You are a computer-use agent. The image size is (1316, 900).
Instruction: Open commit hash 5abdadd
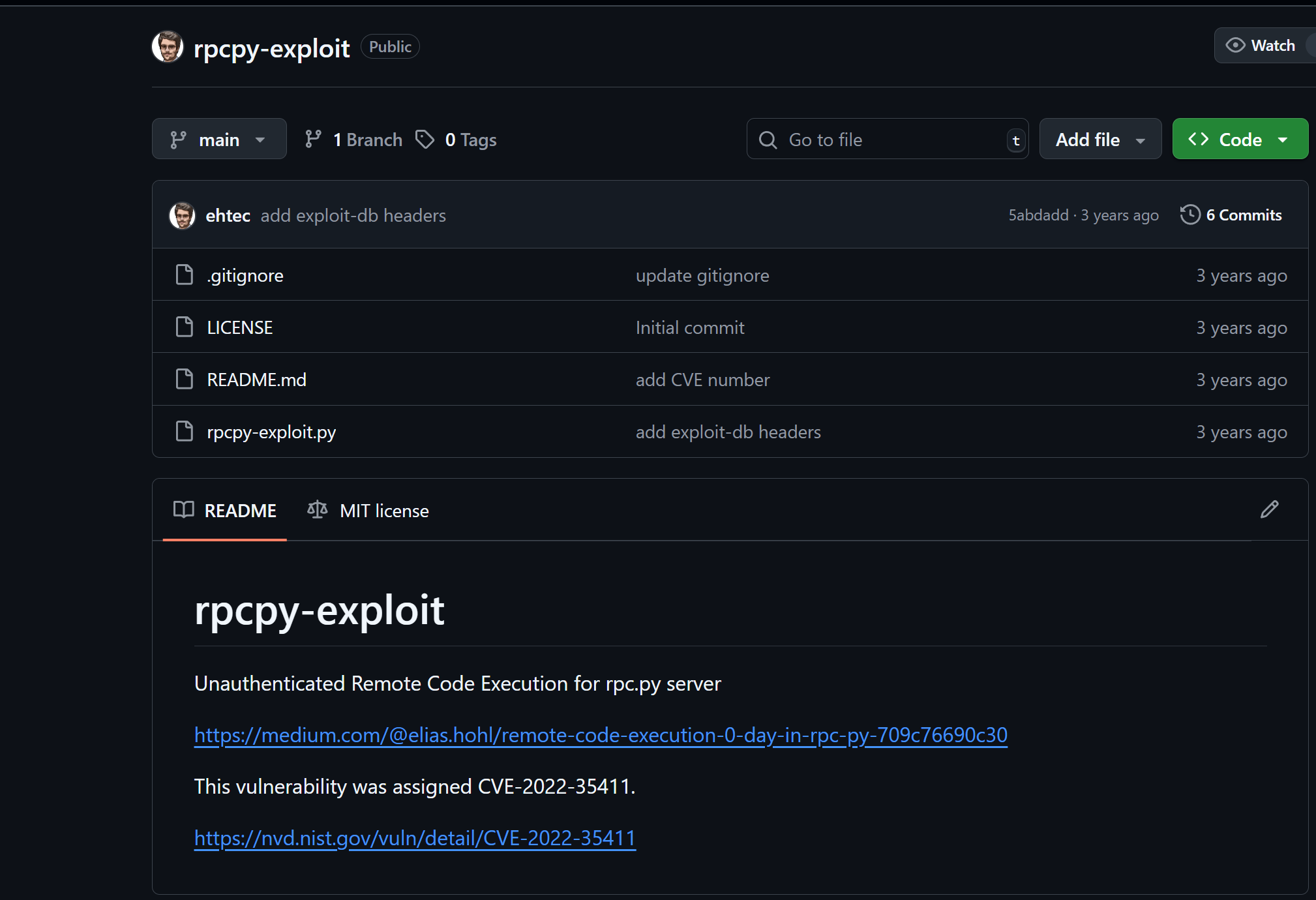[1038, 215]
